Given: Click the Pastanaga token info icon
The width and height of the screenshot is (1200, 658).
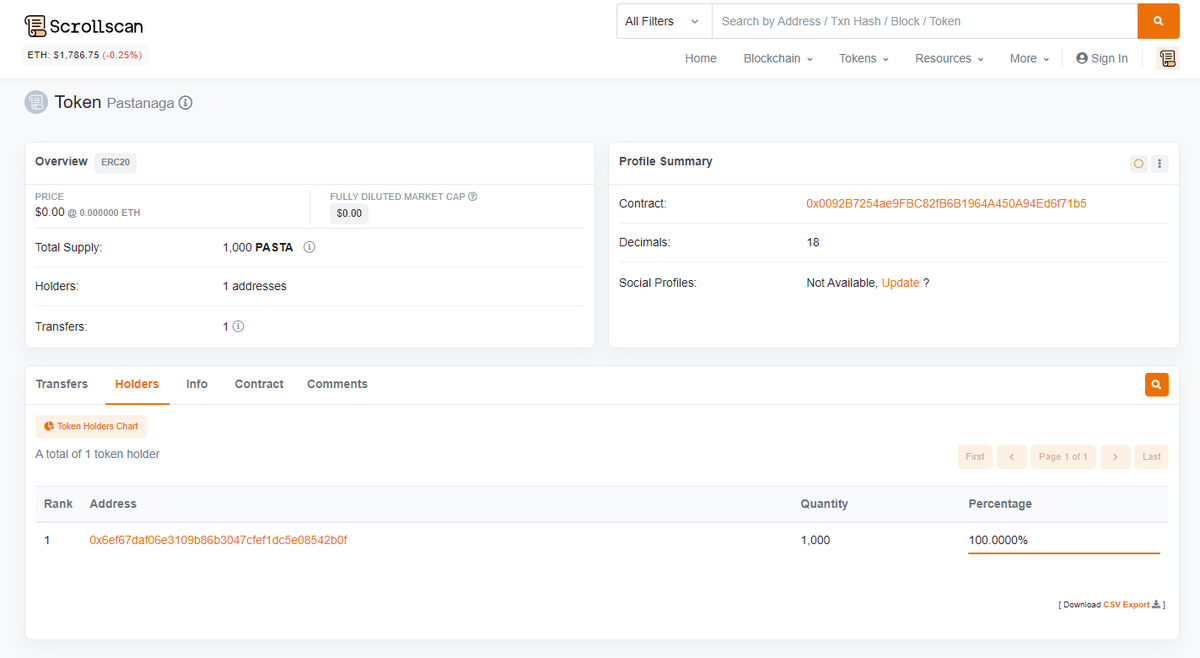Looking at the screenshot, I should tap(186, 103).
